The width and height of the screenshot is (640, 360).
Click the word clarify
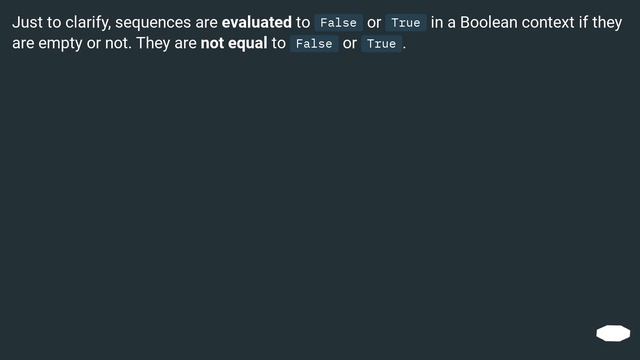(x=88, y=23)
